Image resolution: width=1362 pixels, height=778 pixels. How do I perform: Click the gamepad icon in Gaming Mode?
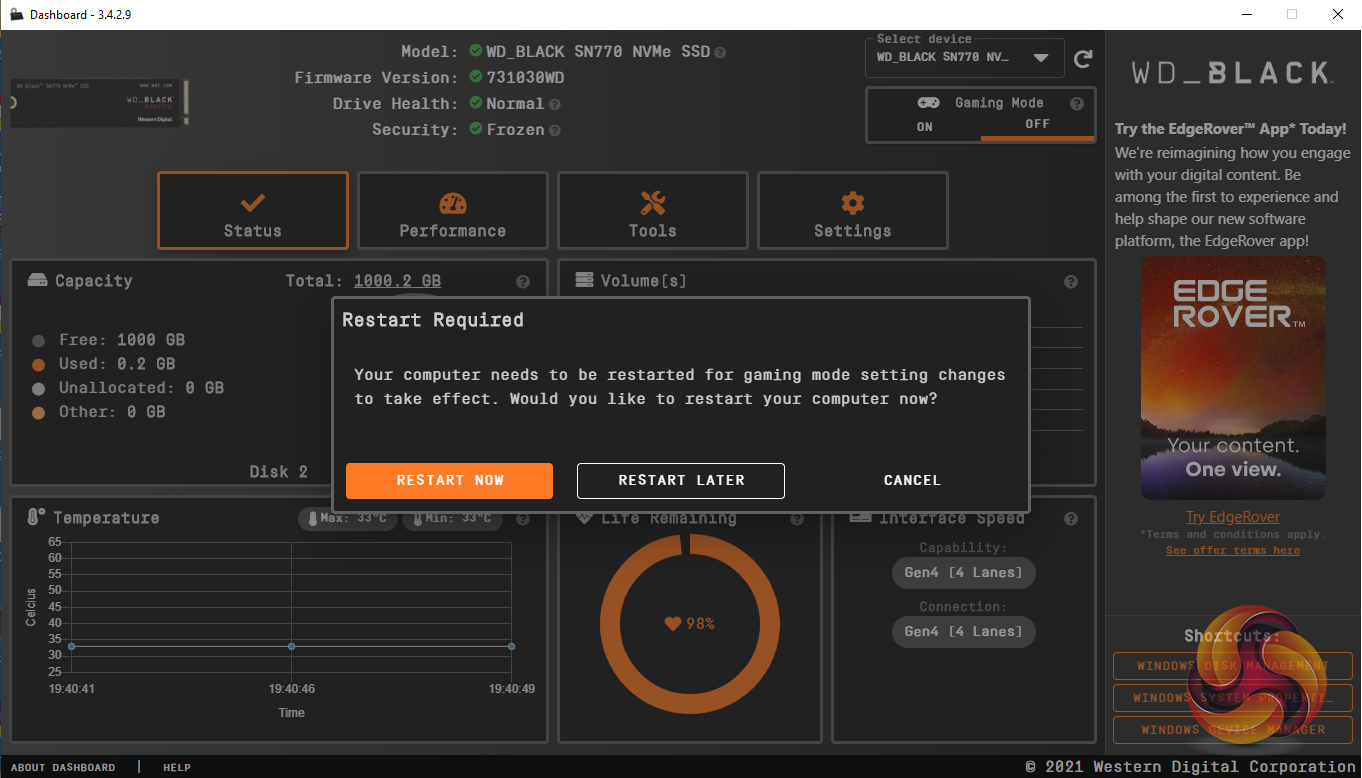[x=928, y=102]
